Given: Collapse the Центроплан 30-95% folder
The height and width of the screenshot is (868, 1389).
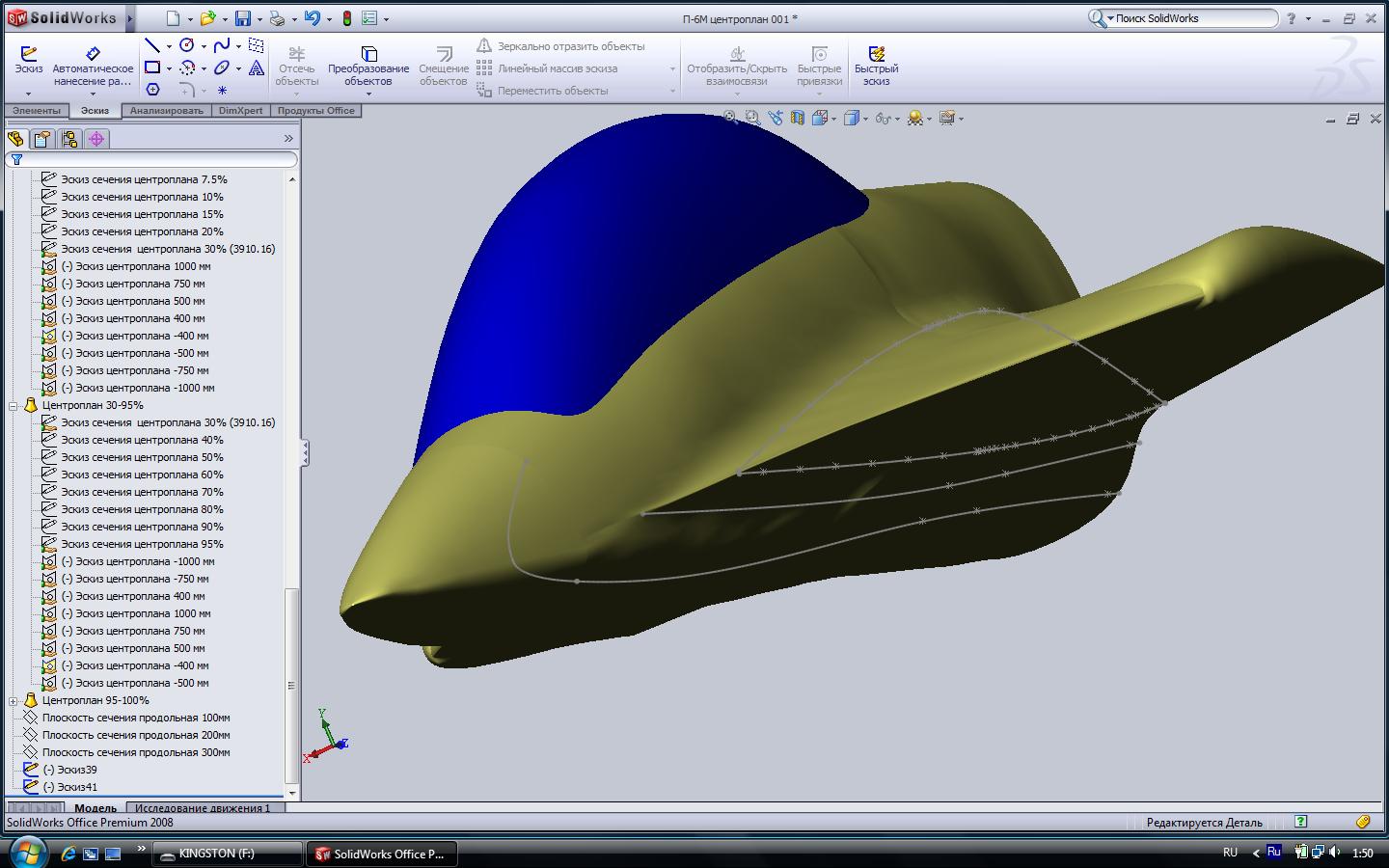Looking at the screenshot, I should (x=14, y=406).
